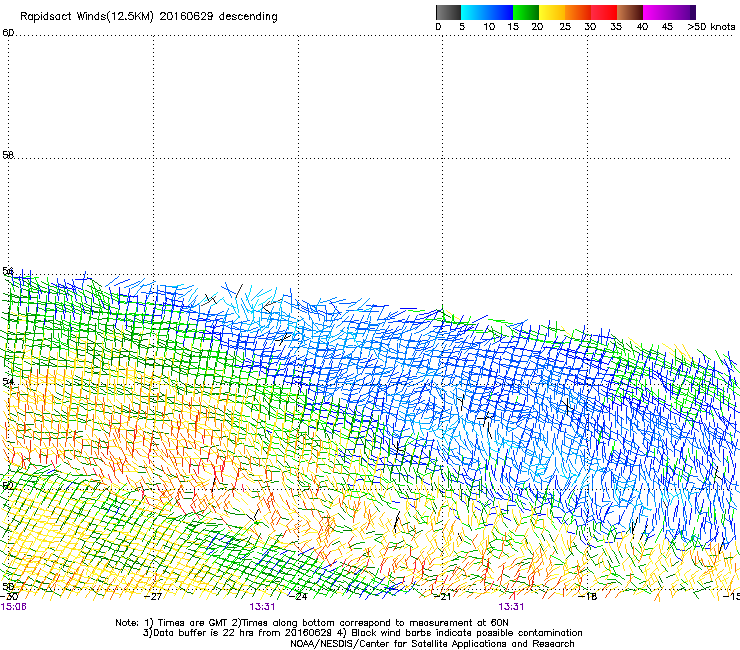
Task: Select the yellow 20-25 knot legend swatch
Action: pos(552,12)
